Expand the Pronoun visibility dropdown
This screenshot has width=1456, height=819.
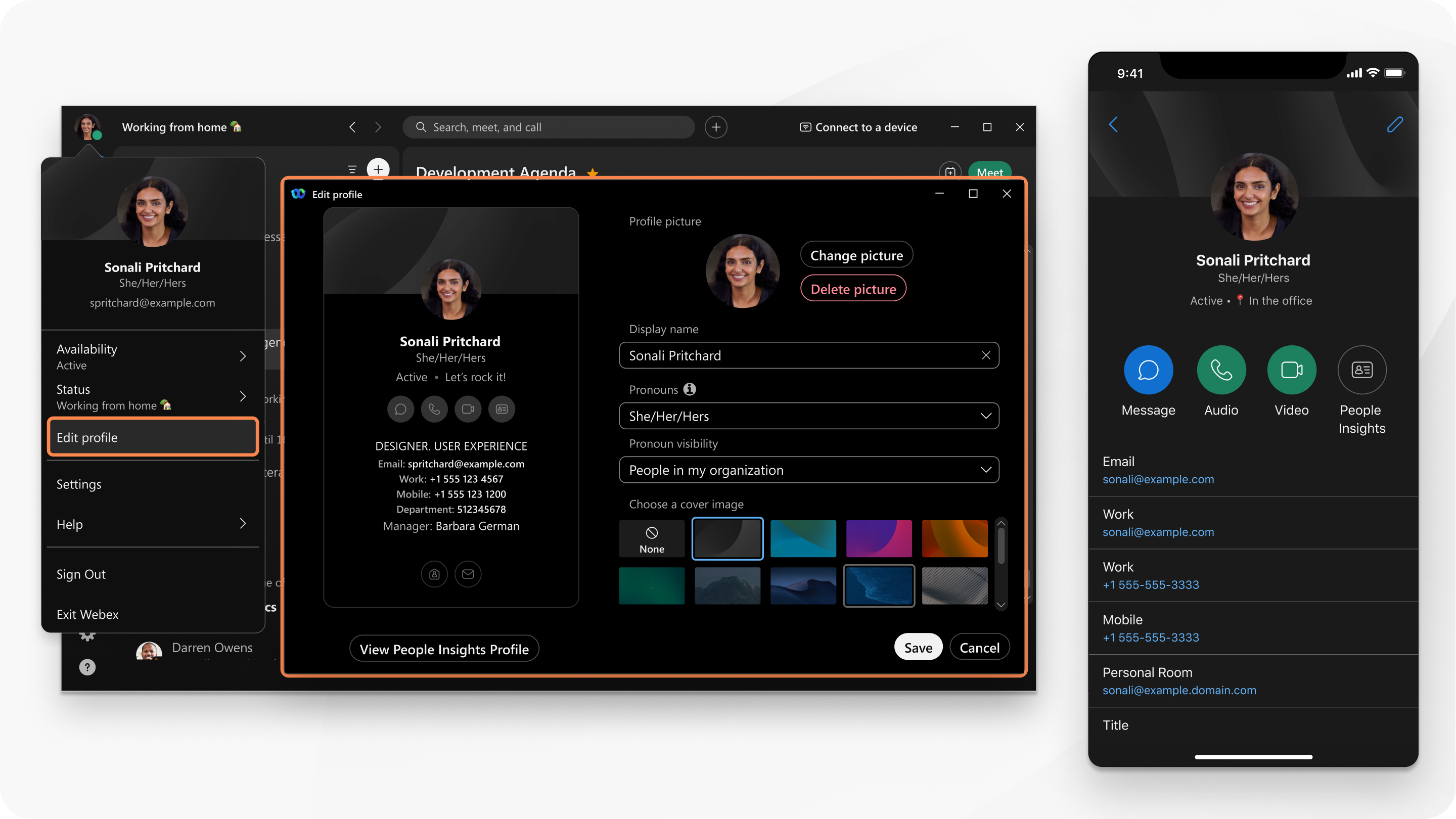tap(809, 469)
